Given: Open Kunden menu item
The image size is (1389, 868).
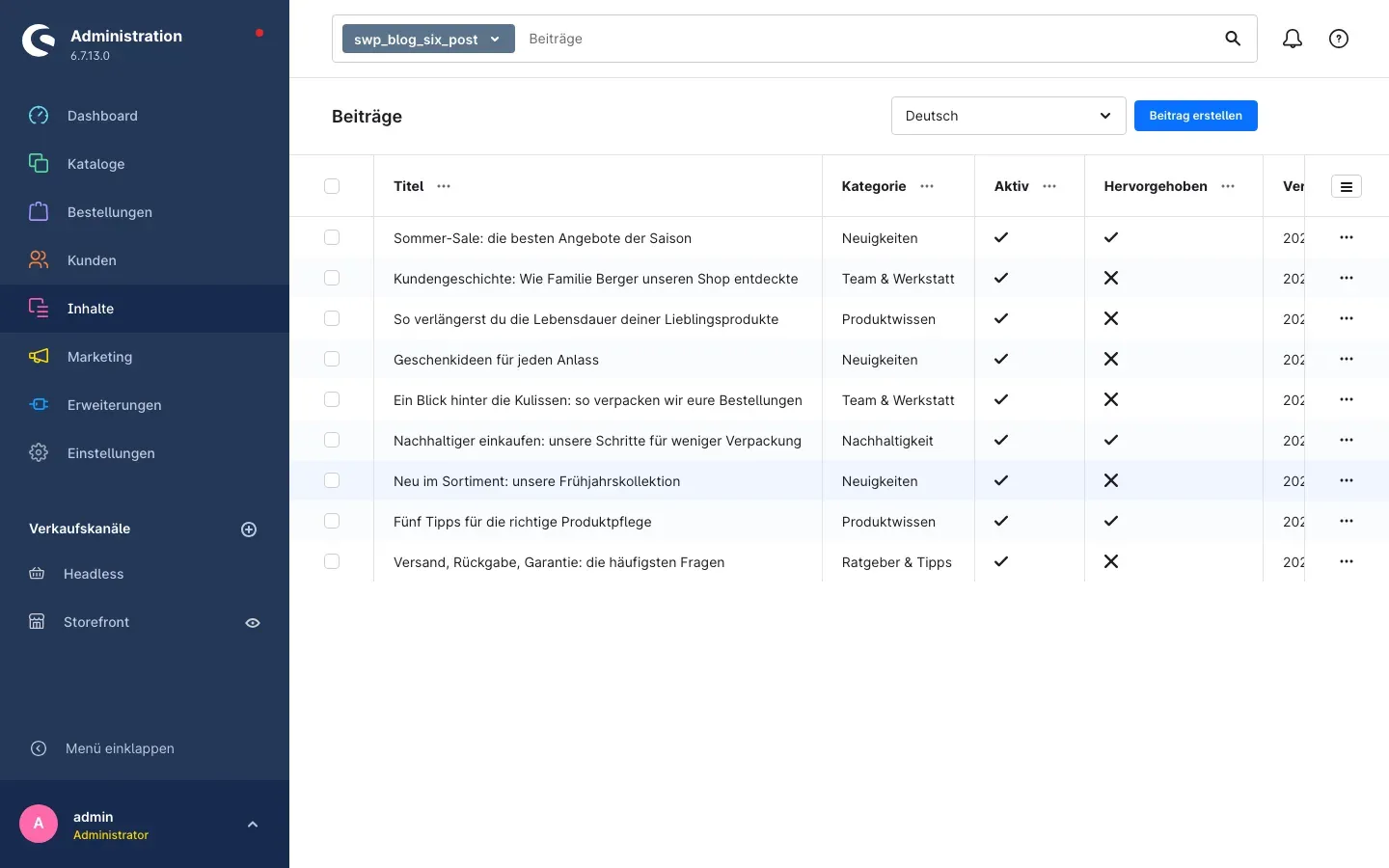Looking at the screenshot, I should tap(145, 260).
